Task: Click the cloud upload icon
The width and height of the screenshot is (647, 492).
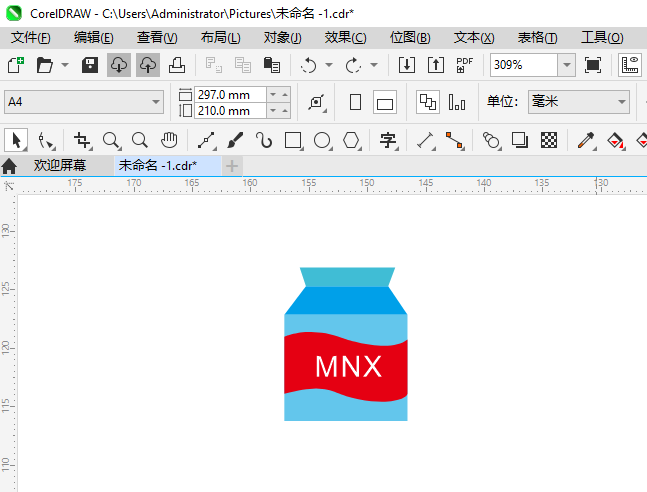Action: [x=148, y=65]
